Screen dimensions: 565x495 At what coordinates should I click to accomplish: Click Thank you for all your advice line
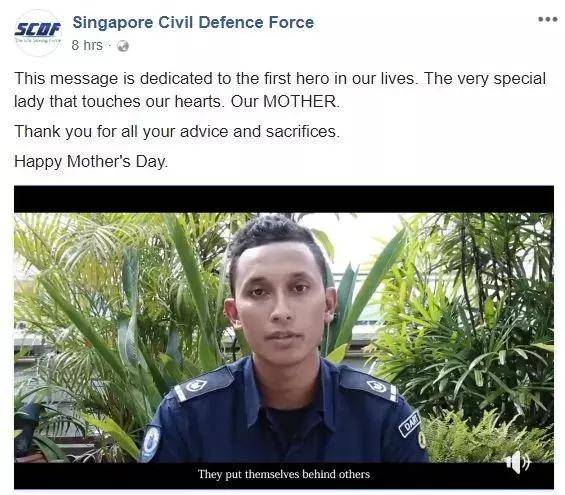[177, 131]
